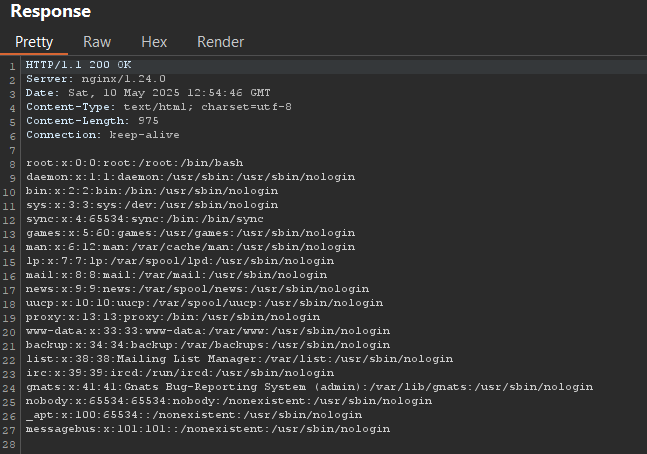The height and width of the screenshot is (454, 647).
Task: Click the Date header line
Action: [x=148, y=93]
